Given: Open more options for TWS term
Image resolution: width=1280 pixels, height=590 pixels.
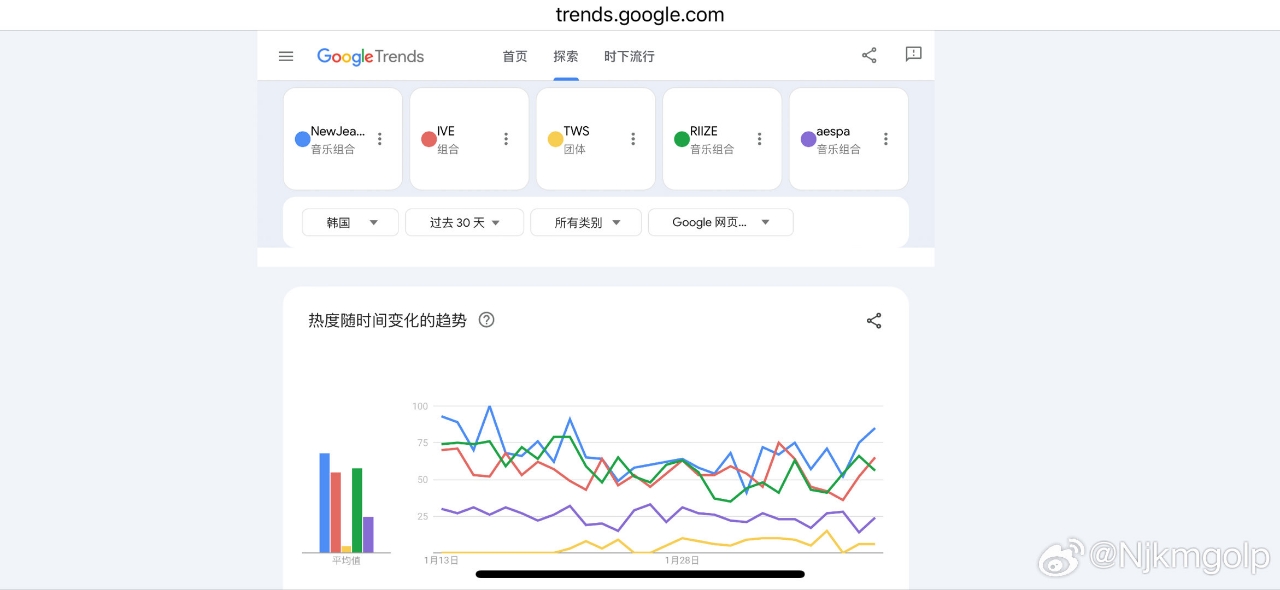Looking at the screenshot, I should pyautogui.click(x=633, y=139).
